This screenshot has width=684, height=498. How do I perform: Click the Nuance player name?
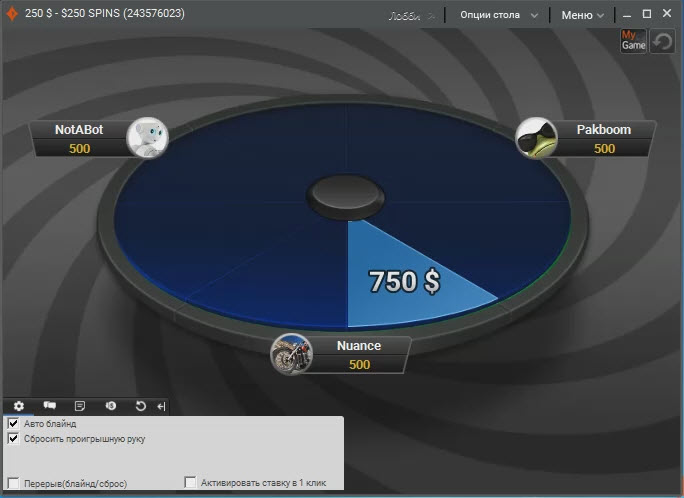pyautogui.click(x=359, y=345)
